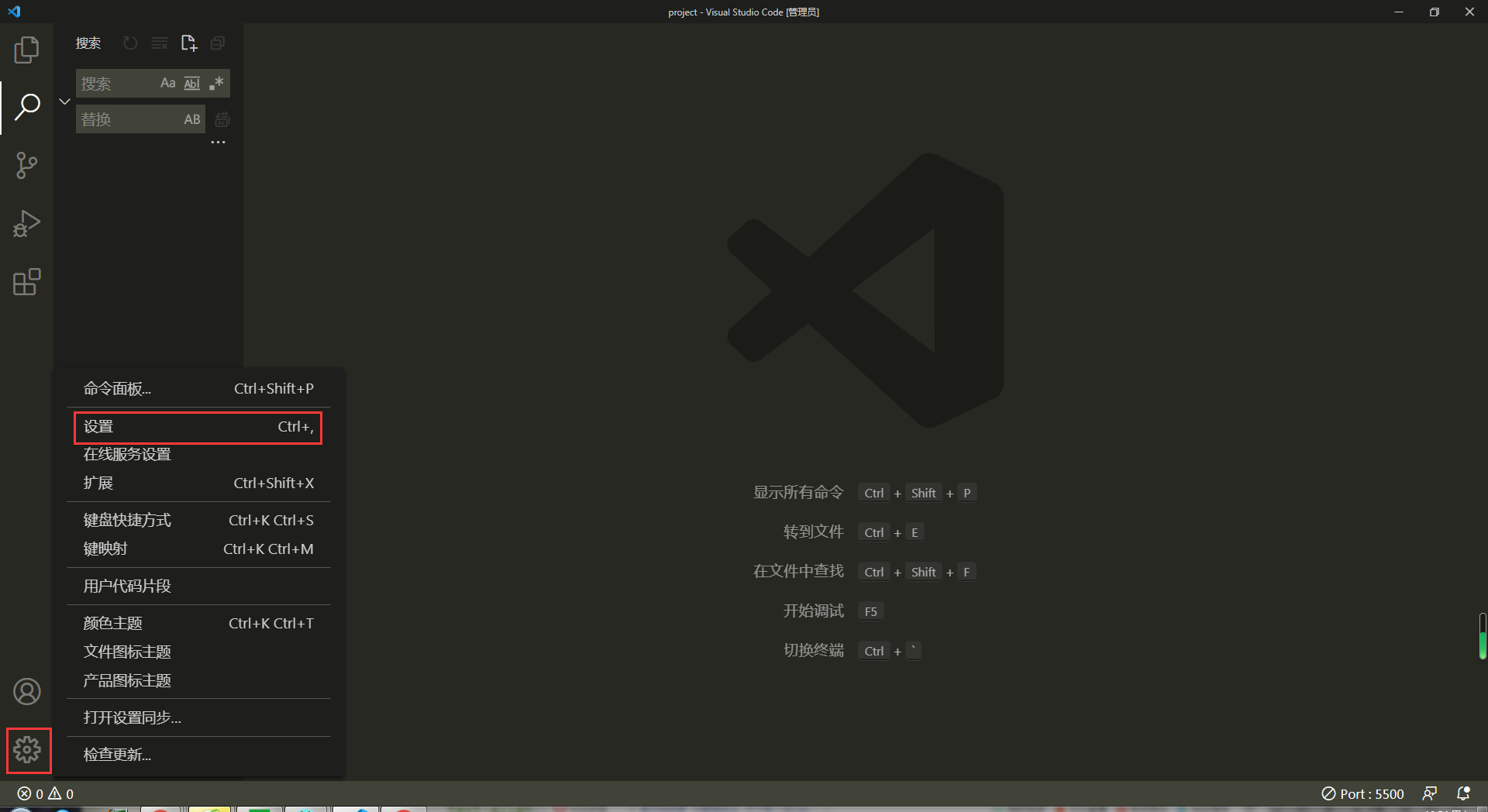Screen dimensions: 1488x812
Task: Minimize the VS Code window
Action: point(1399,12)
